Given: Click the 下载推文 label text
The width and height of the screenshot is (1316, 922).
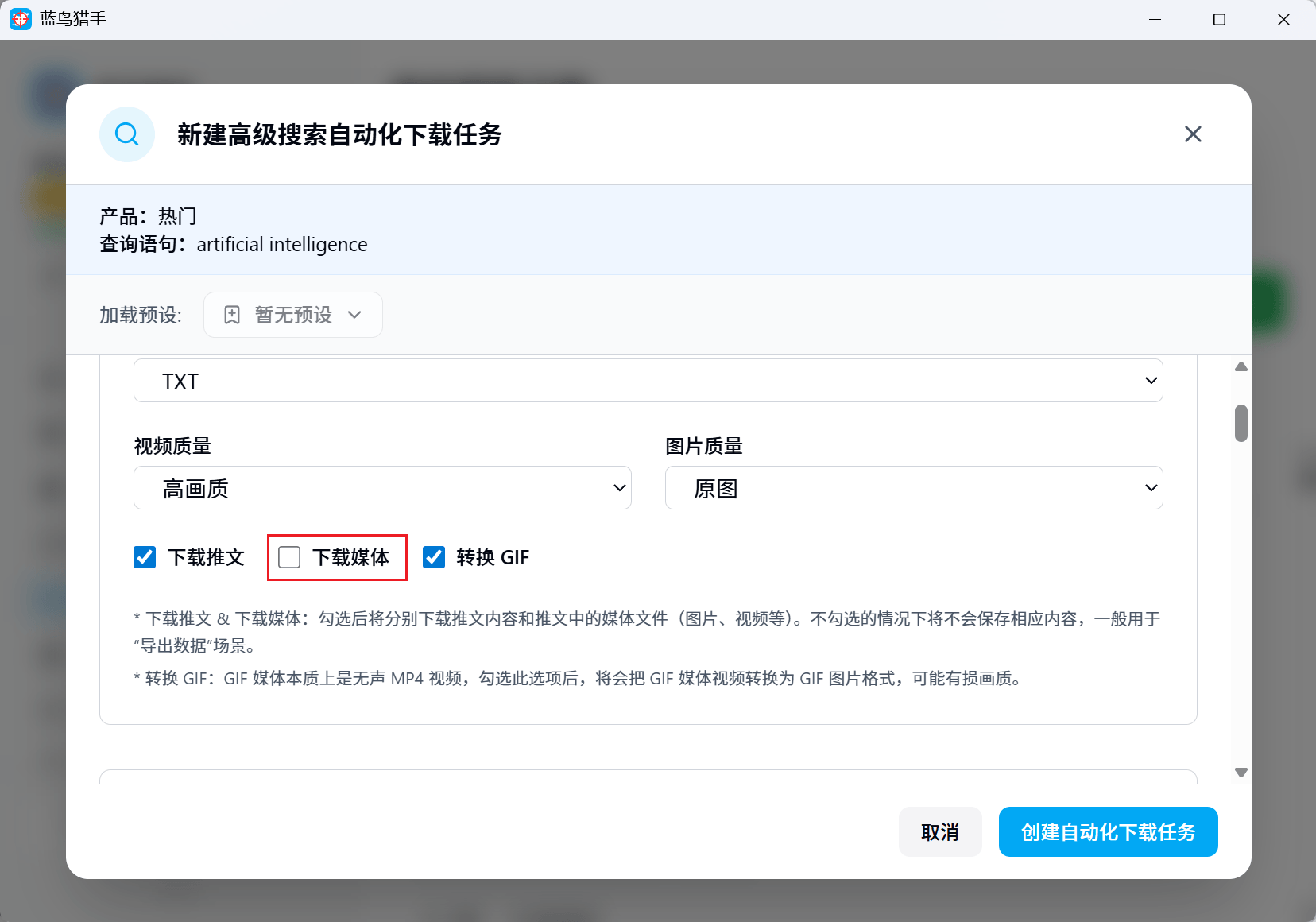Looking at the screenshot, I should [206, 557].
